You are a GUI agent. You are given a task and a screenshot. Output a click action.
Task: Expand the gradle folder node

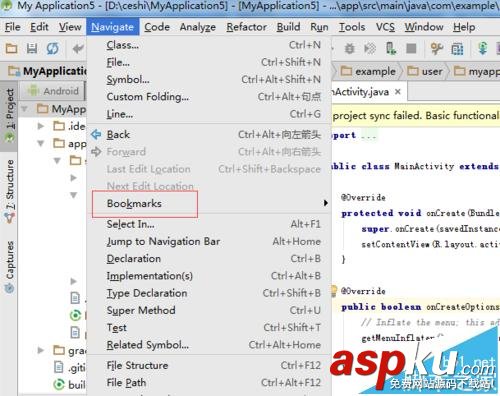[x=41, y=350]
